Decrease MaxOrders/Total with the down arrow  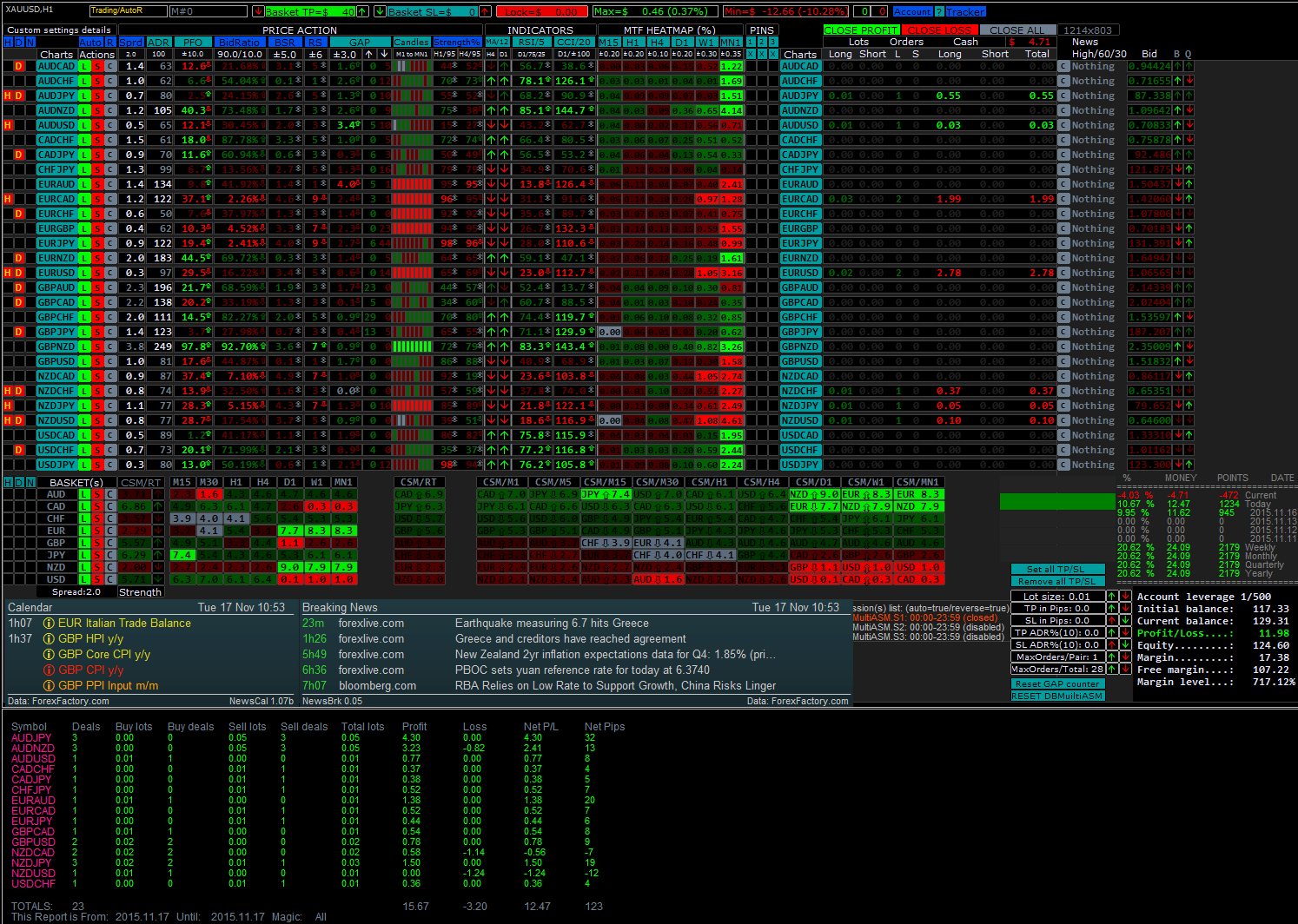(x=1125, y=669)
